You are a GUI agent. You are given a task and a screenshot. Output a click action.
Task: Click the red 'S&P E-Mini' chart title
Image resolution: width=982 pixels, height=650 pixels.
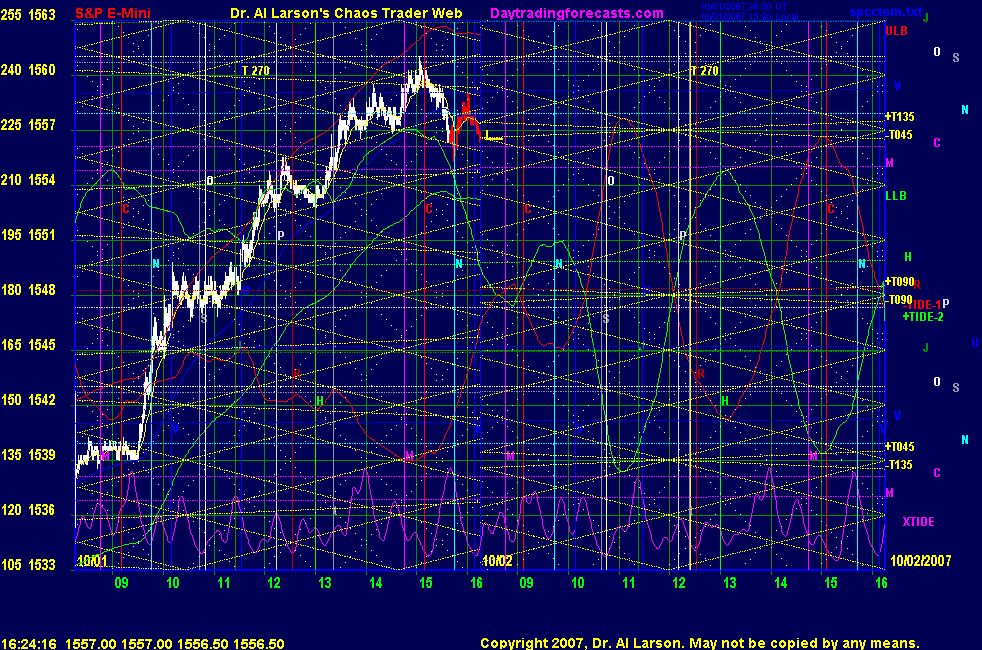[113, 13]
